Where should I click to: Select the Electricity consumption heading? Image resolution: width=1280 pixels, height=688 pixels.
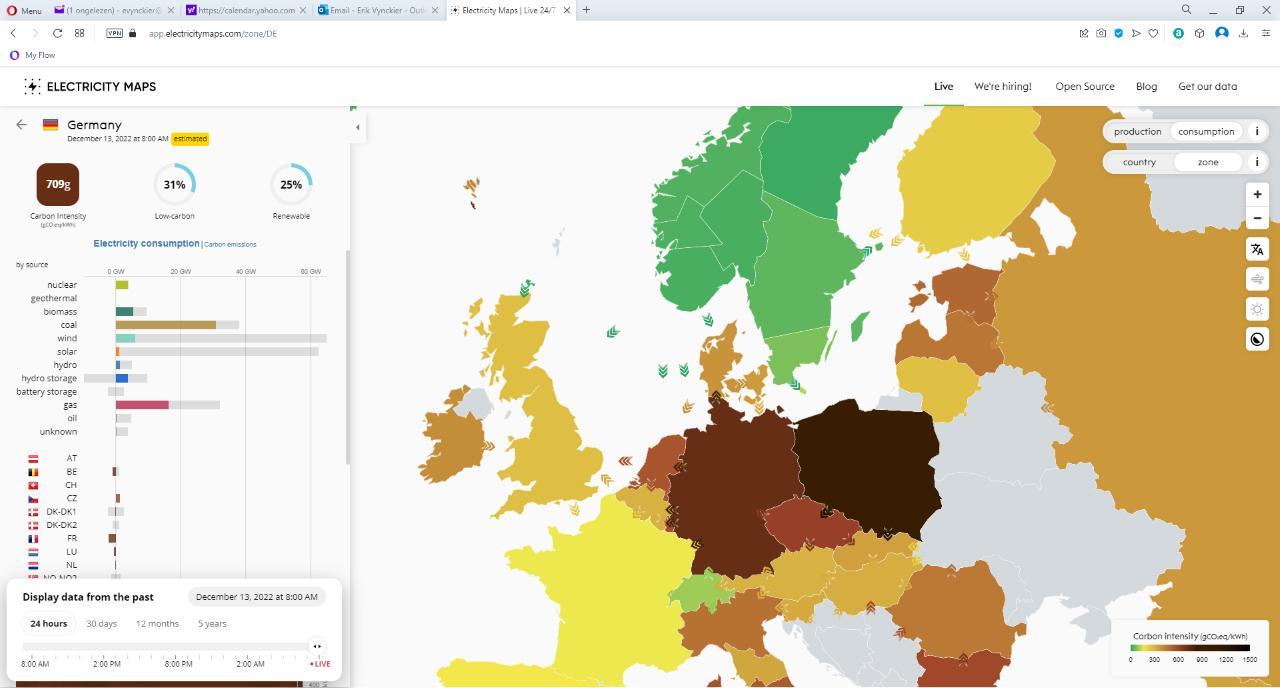pos(146,243)
